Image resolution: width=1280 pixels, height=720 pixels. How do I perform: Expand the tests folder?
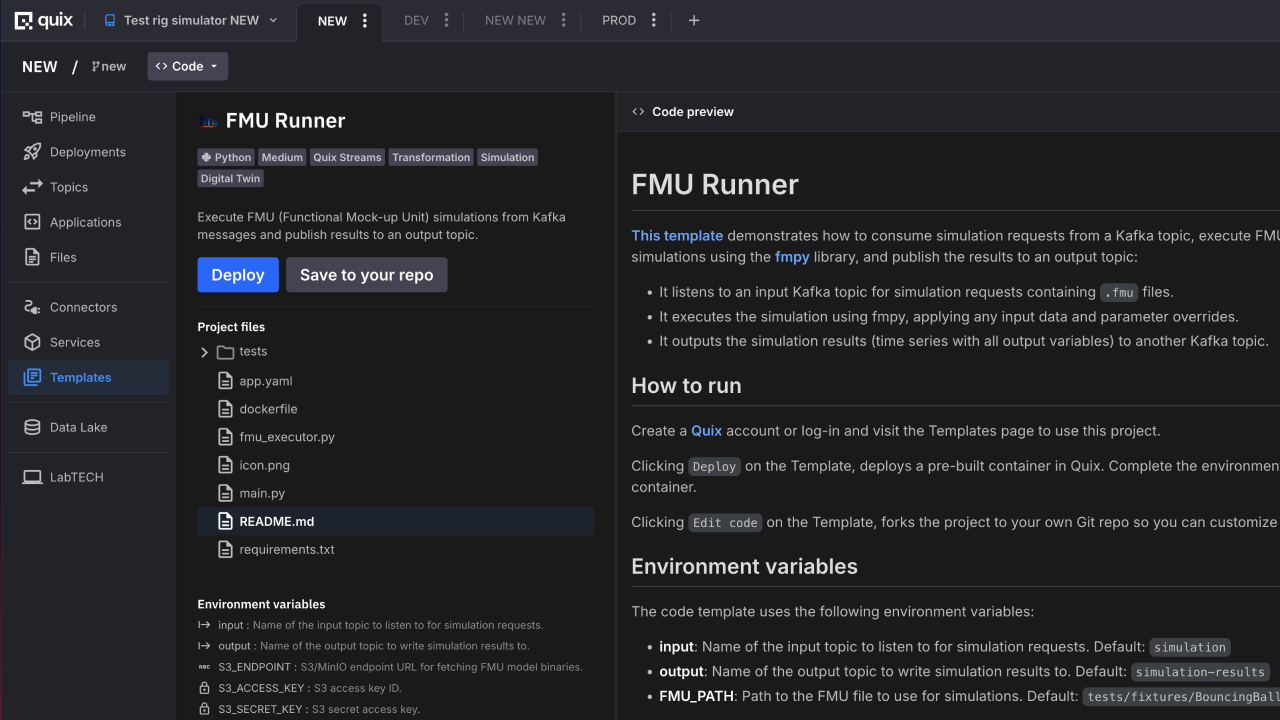click(x=205, y=352)
